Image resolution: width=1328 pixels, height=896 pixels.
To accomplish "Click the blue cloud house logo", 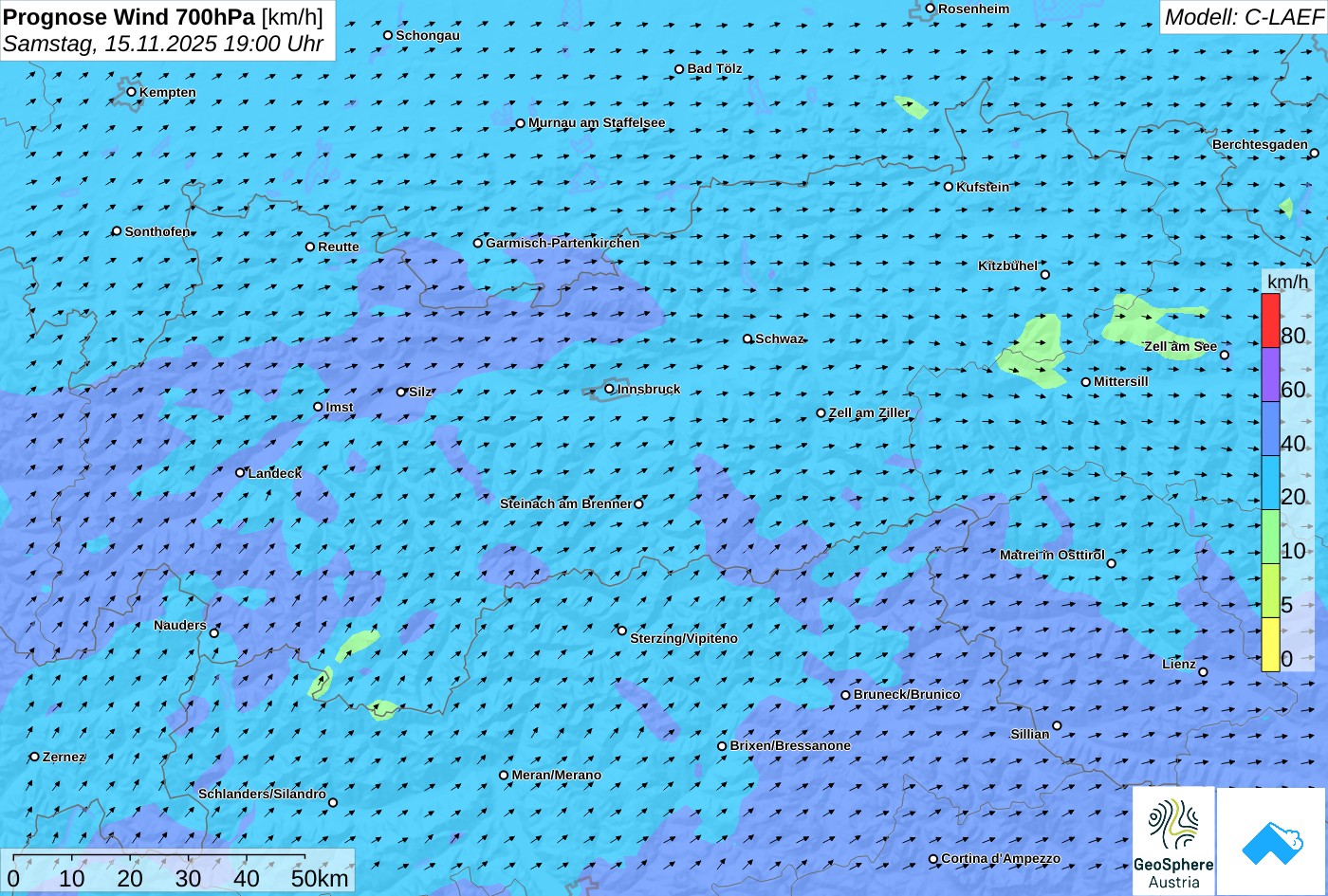I will 1272,842.
